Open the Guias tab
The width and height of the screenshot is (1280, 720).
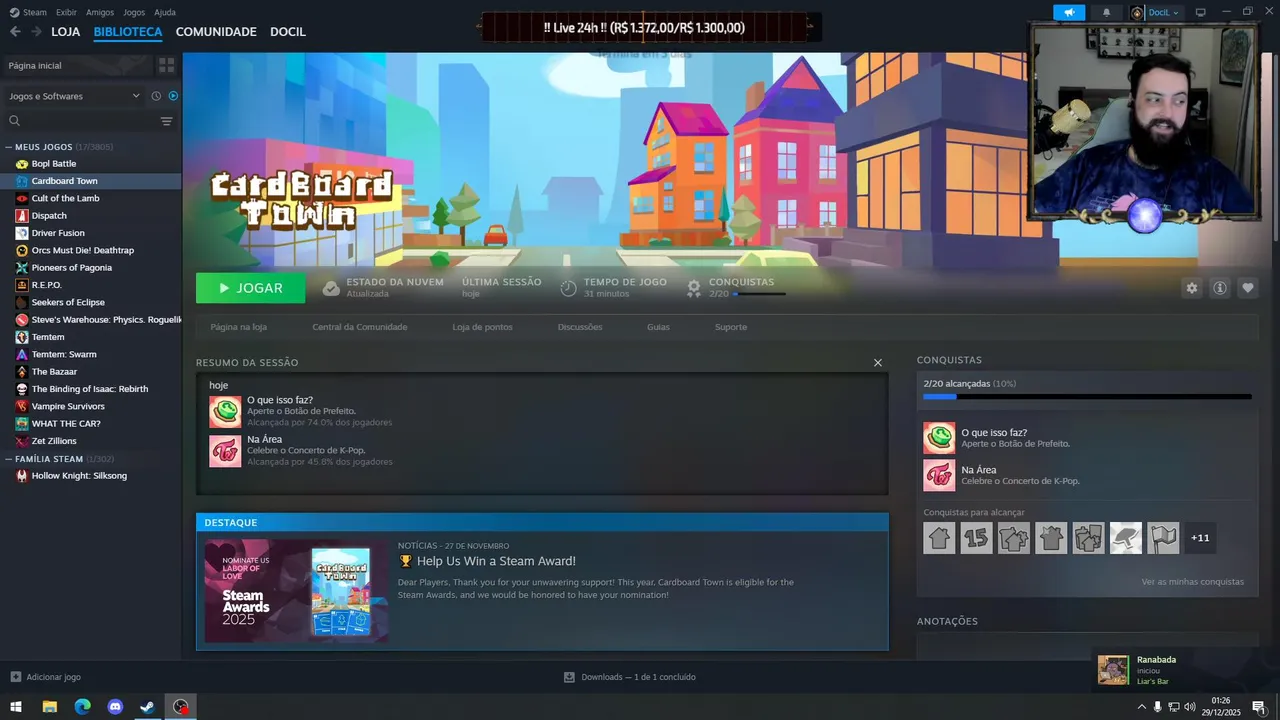point(658,327)
